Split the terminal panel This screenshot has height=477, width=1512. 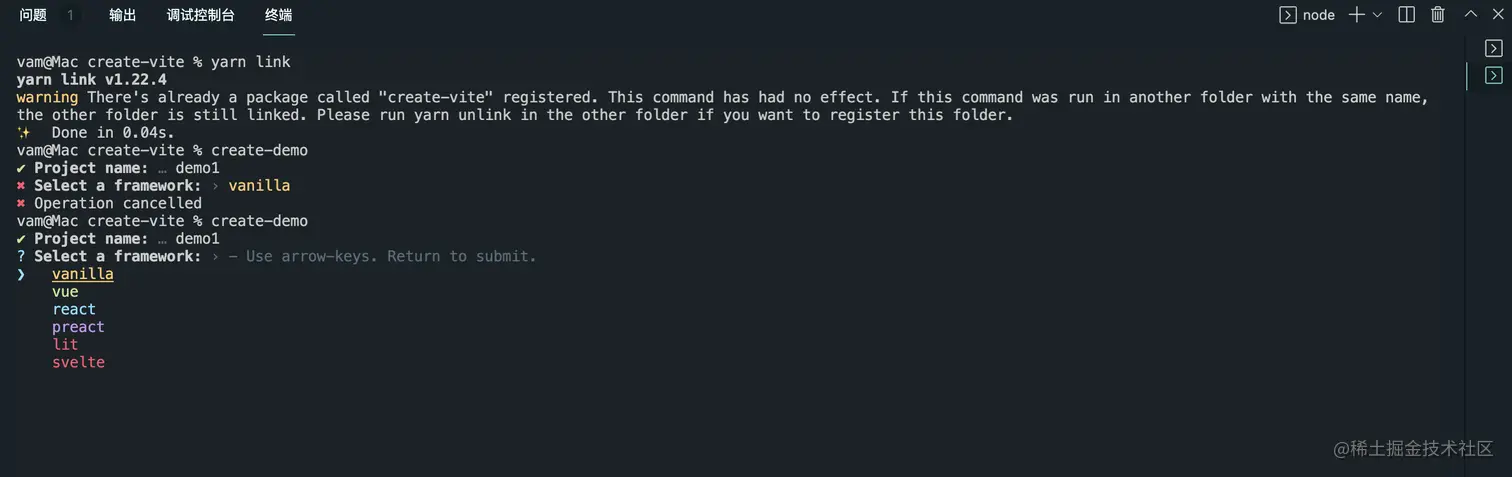coord(1406,15)
